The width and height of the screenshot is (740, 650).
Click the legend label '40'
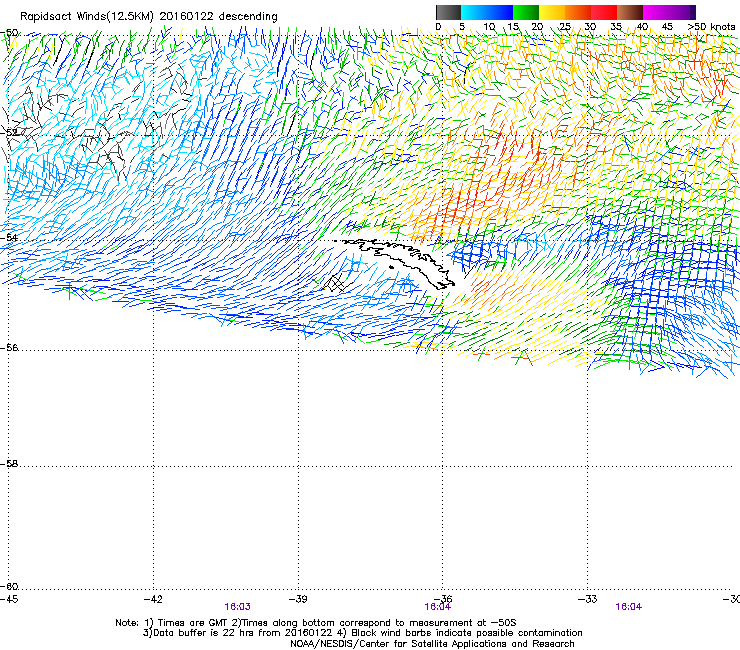coord(642,27)
